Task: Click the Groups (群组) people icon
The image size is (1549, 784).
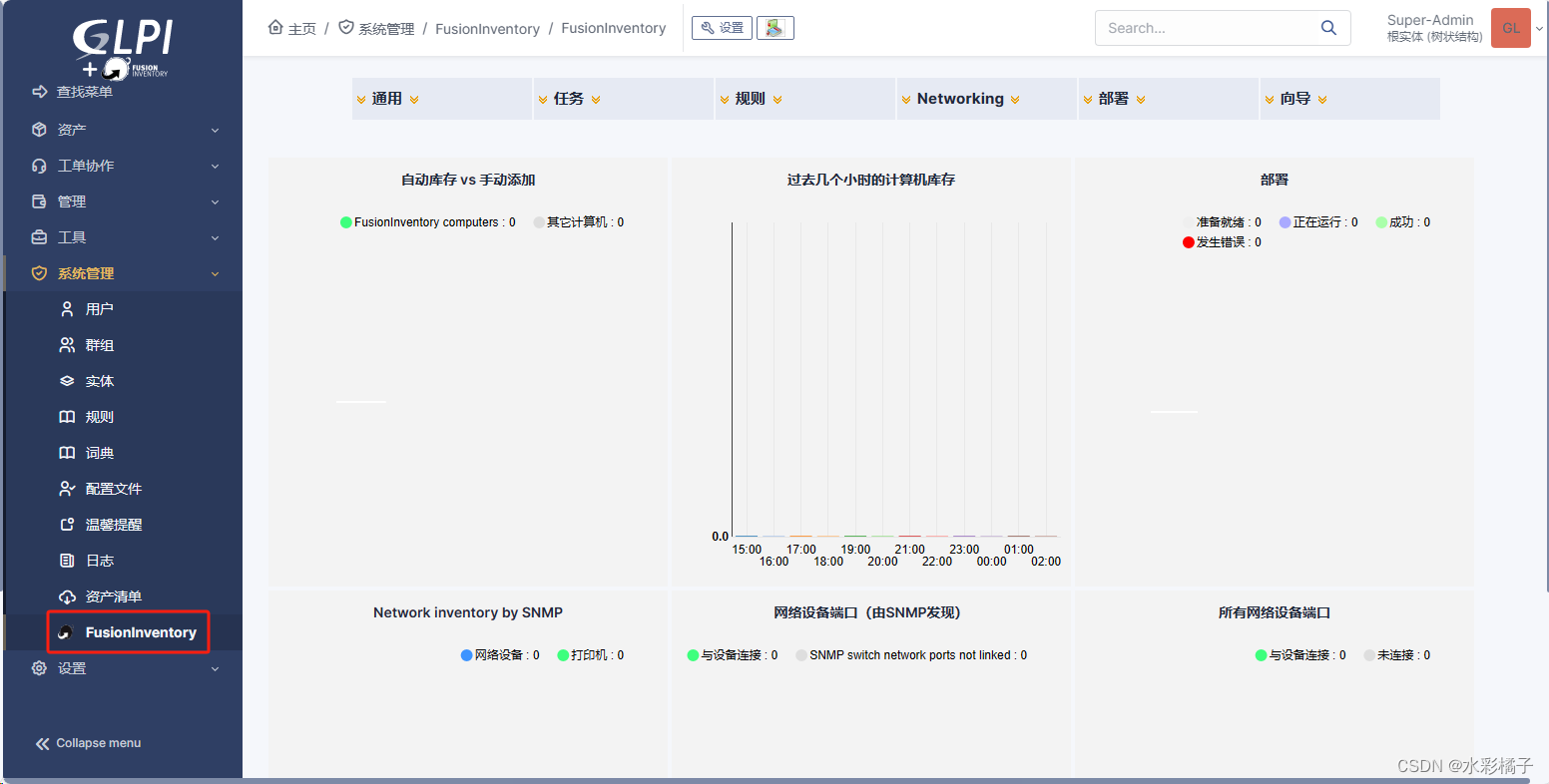Action: click(x=67, y=345)
